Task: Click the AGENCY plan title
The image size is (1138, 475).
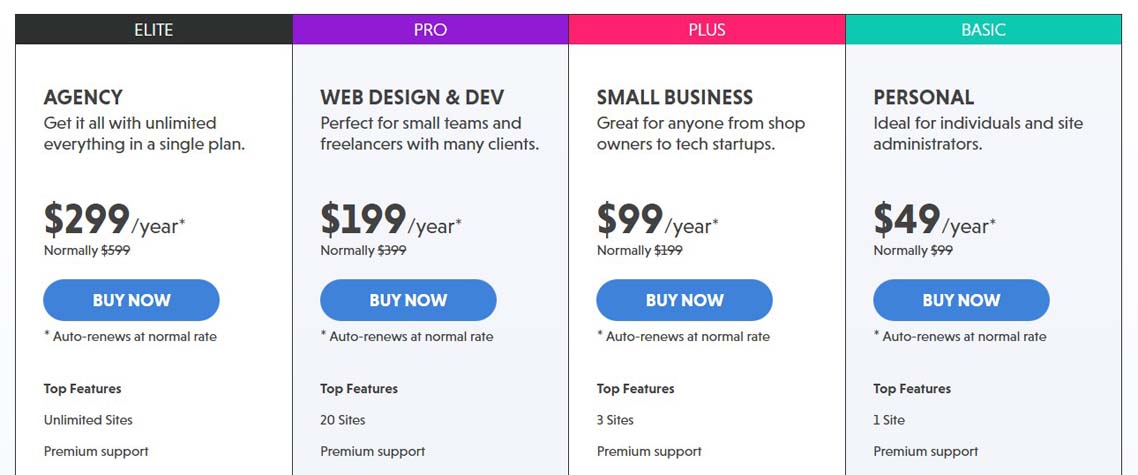Action: coord(83,97)
